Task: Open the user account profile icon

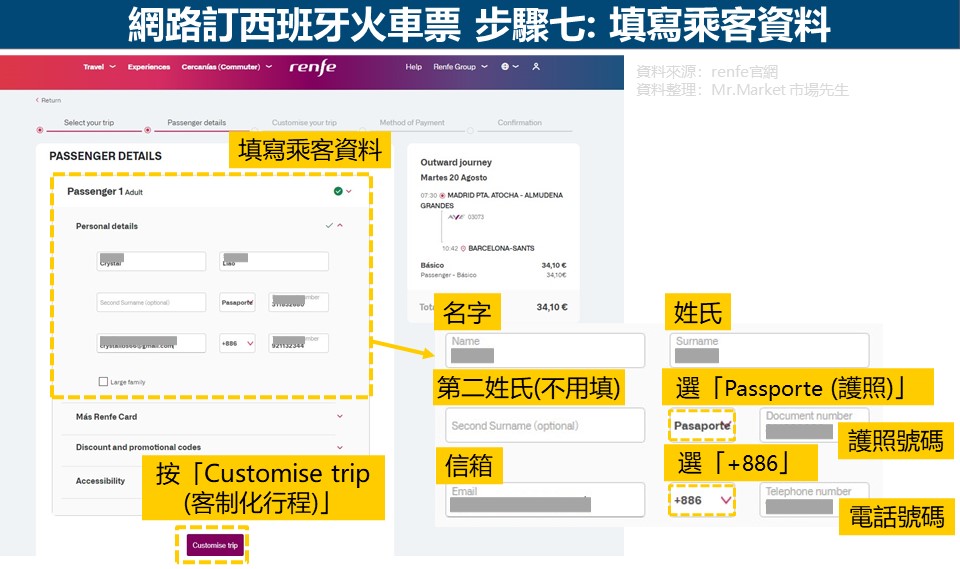Action: click(536, 67)
